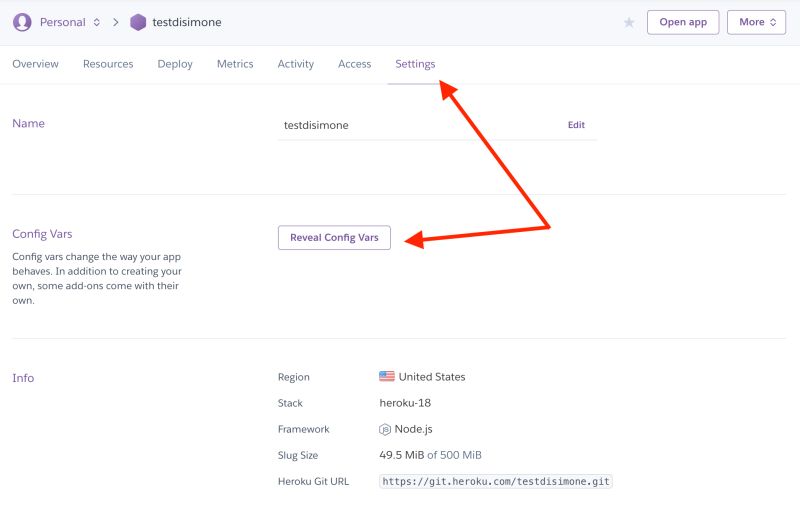Image resolution: width=800 pixels, height=507 pixels.
Task: Click the Node.js framework icon
Action: 385,429
